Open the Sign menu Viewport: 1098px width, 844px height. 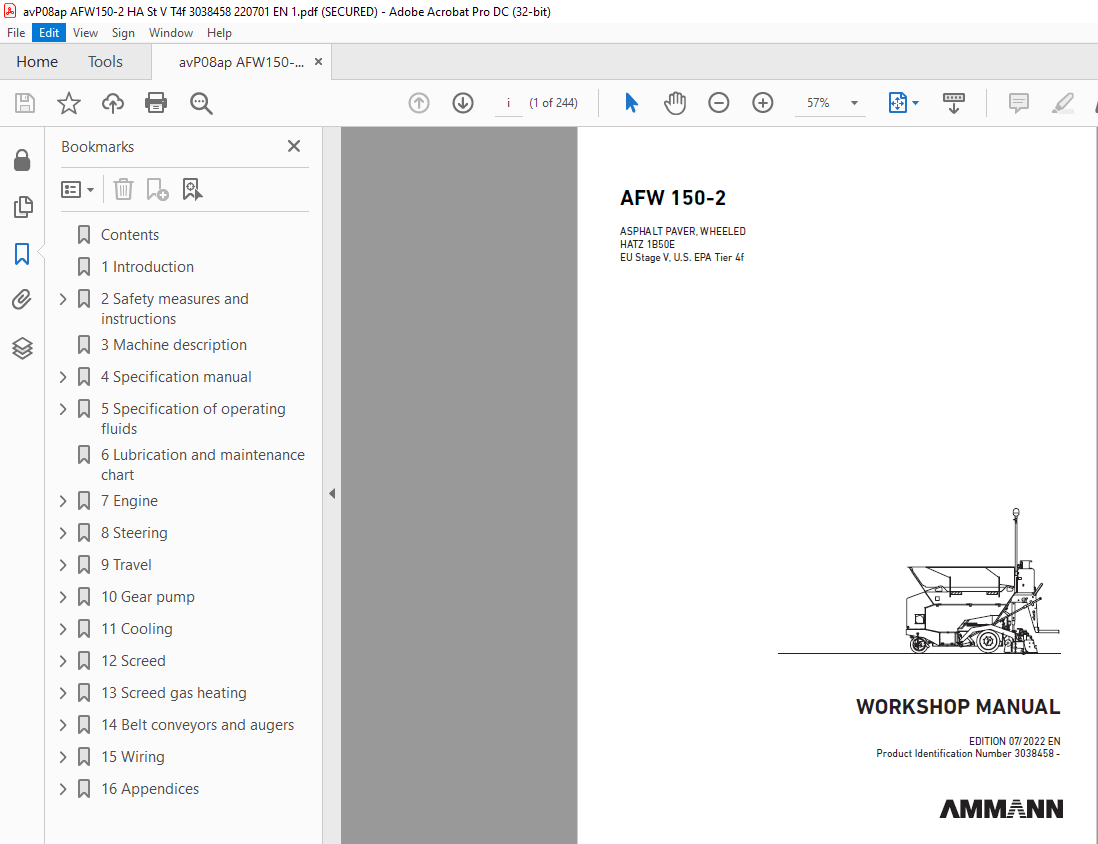coord(123,33)
